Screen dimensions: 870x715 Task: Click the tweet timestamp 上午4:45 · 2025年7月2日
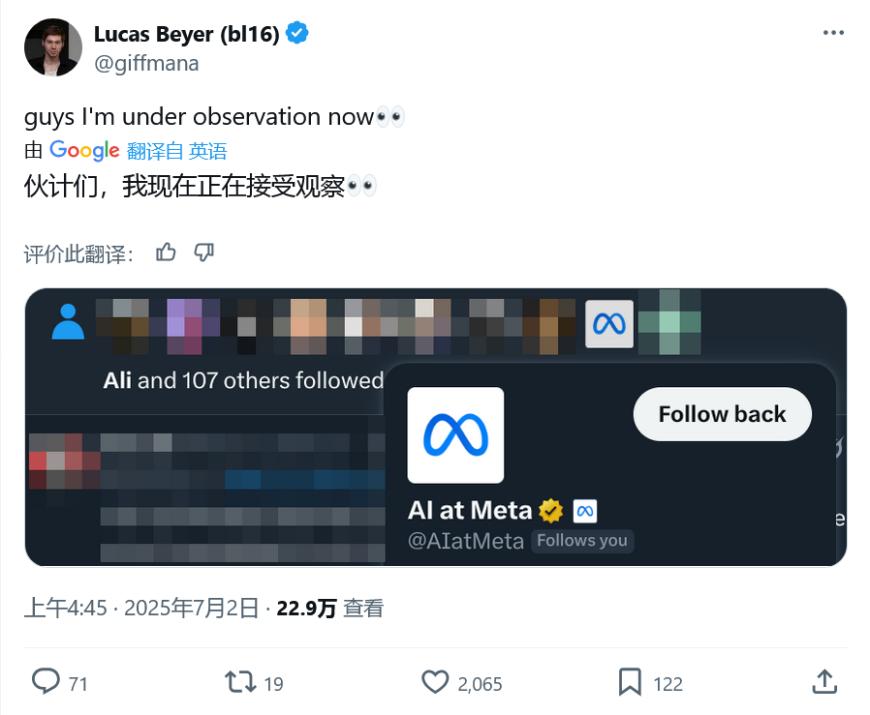tap(141, 608)
